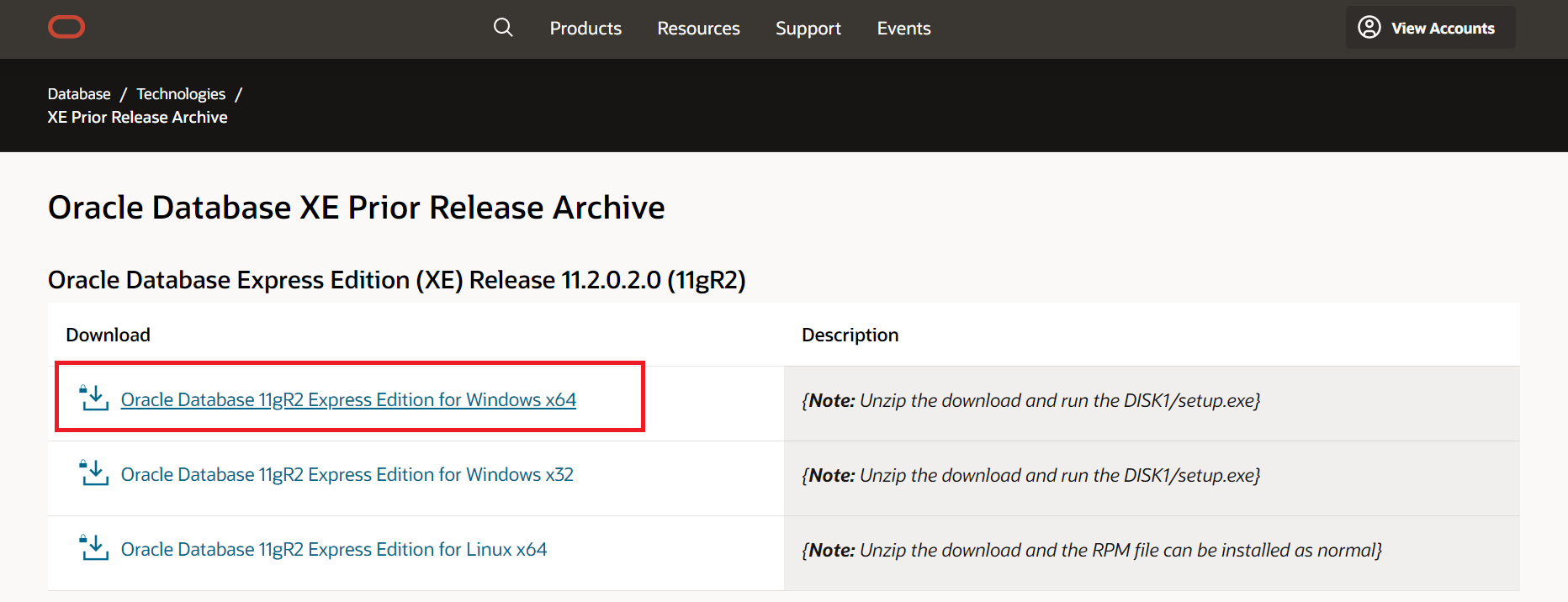The height and width of the screenshot is (602, 1568).
Task: Click the View Accounts button
Action: (1430, 28)
